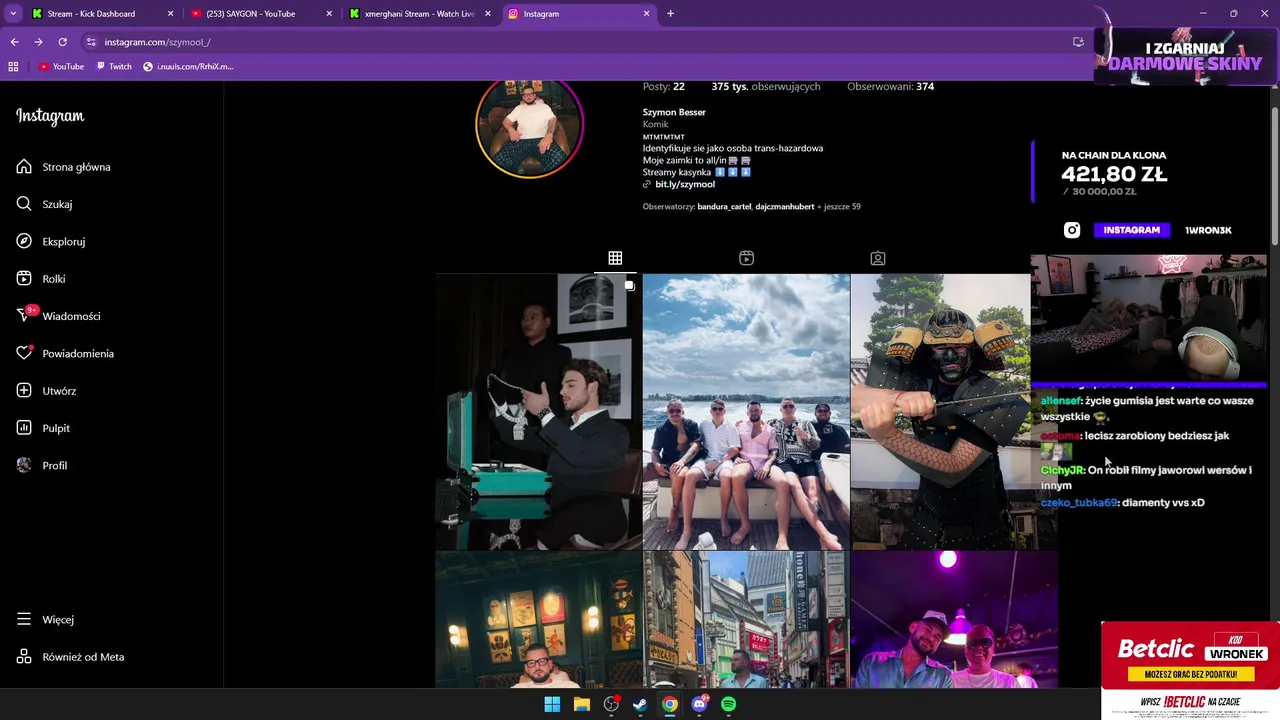Click the streamer webcam overlay
Screen dimensions: 1280x720
coord(1148,318)
